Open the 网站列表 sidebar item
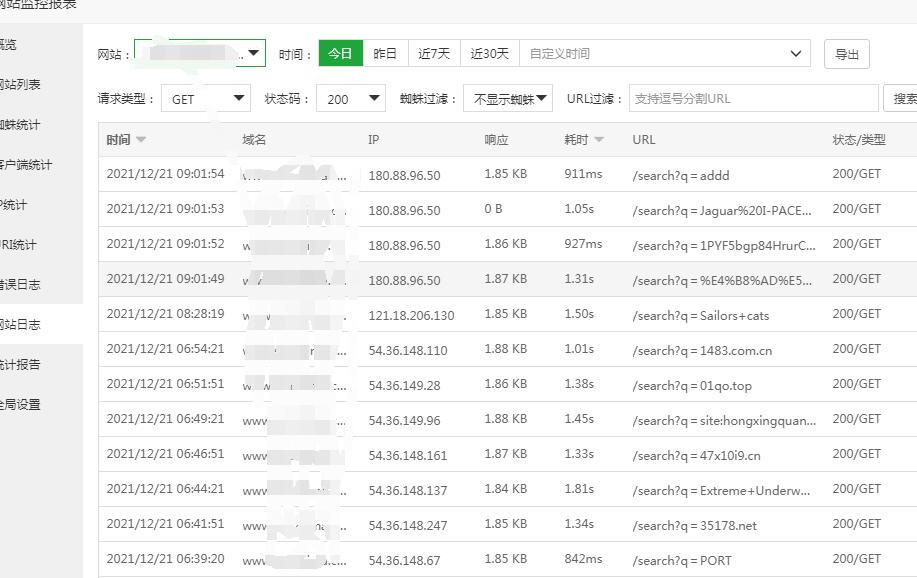This screenshot has width=917, height=578. pyautogui.click(x=20, y=84)
